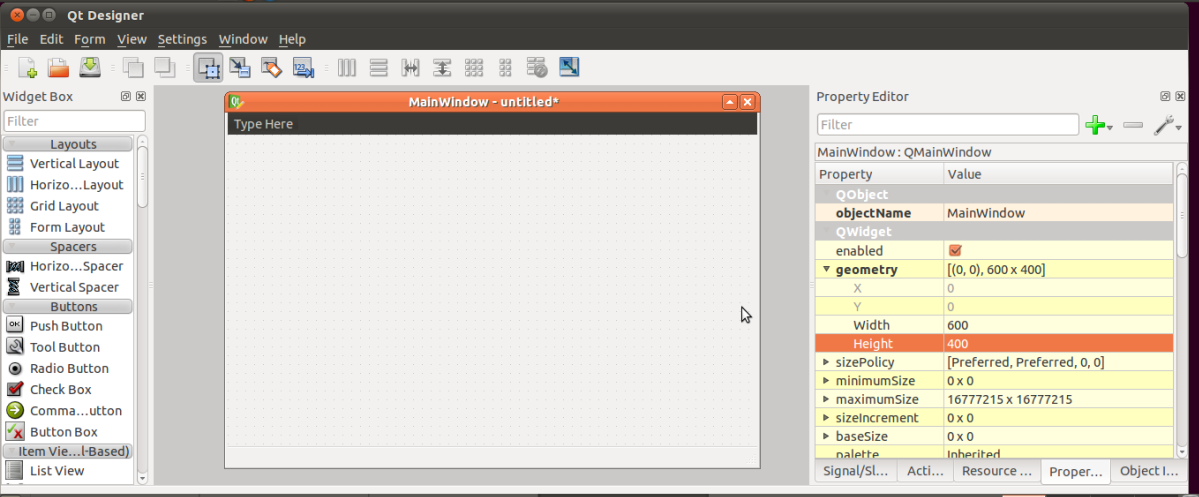The height and width of the screenshot is (497, 1199).
Task: Switch to the Object Inspector tab
Action: coord(1149,471)
